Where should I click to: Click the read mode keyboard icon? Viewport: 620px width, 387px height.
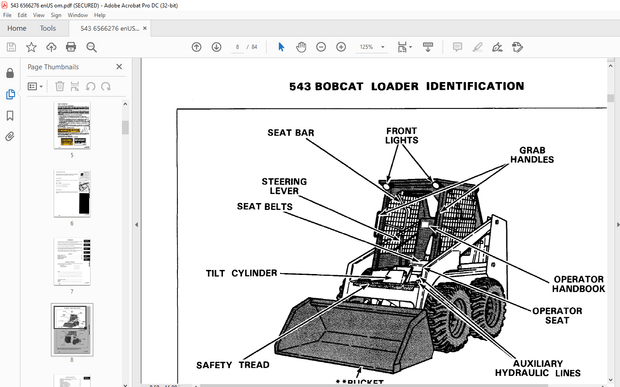pyautogui.click(x=428, y=47)
